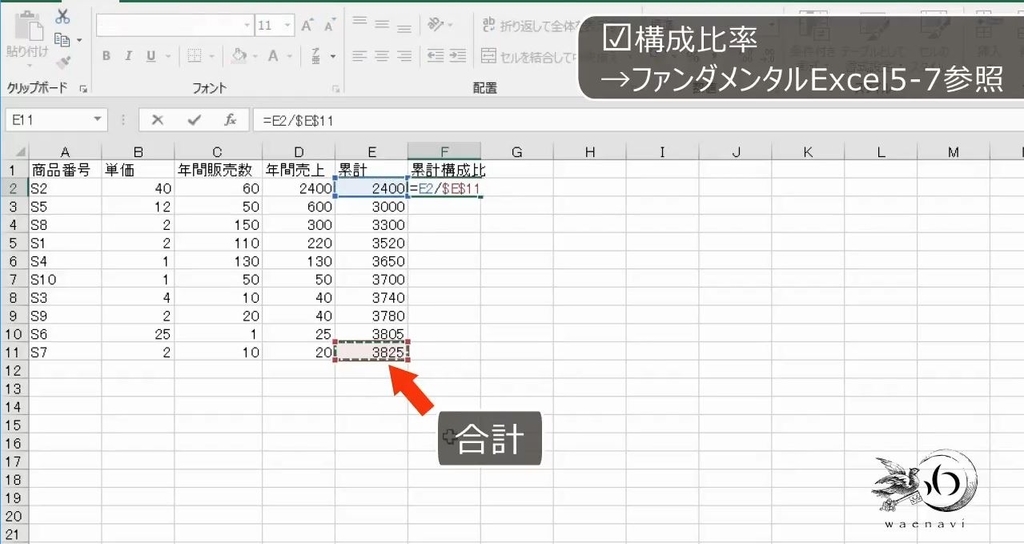This screenshot has width=1024, height=544.
Task: Click the Cut scissors icon
Action: click(x=63, y=16)
